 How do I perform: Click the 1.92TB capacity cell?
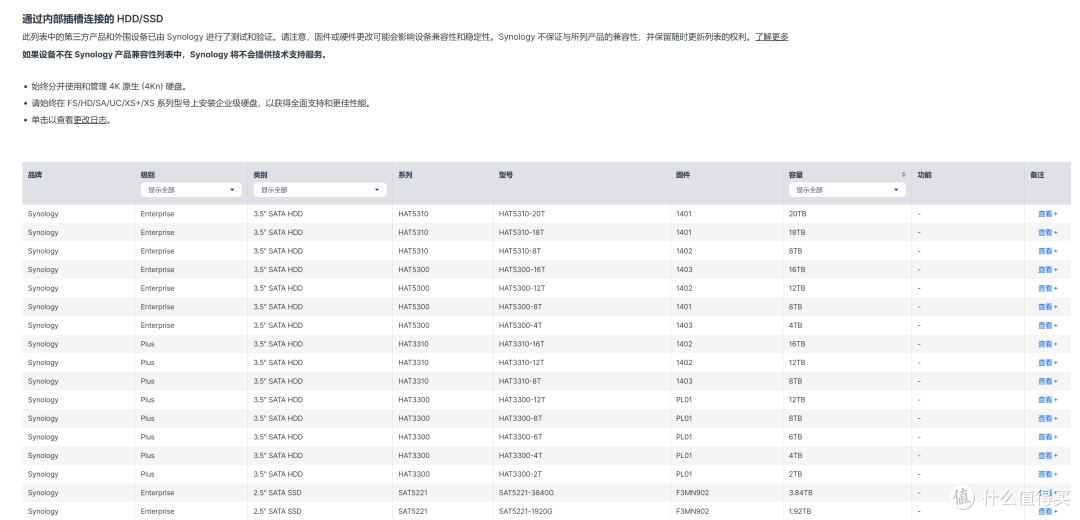click(x=800, y=512)
